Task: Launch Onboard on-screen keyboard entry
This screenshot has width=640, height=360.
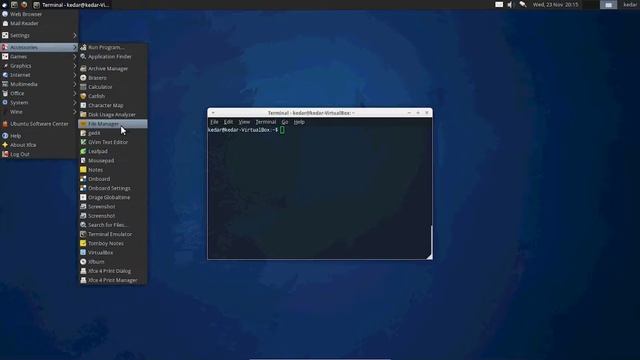Action: tap(113, 179)
